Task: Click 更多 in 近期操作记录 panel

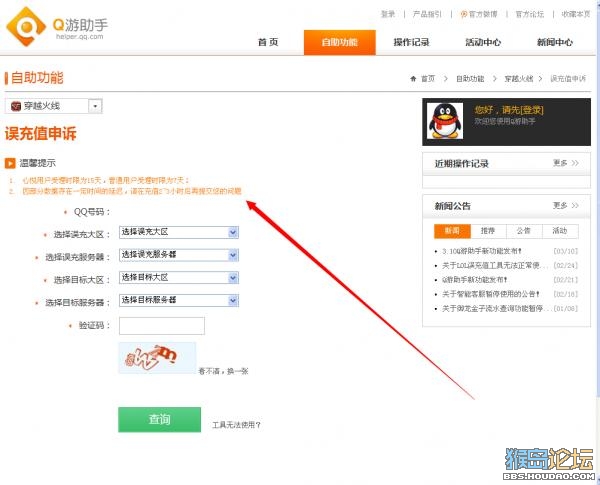Action: pos(566,163)
